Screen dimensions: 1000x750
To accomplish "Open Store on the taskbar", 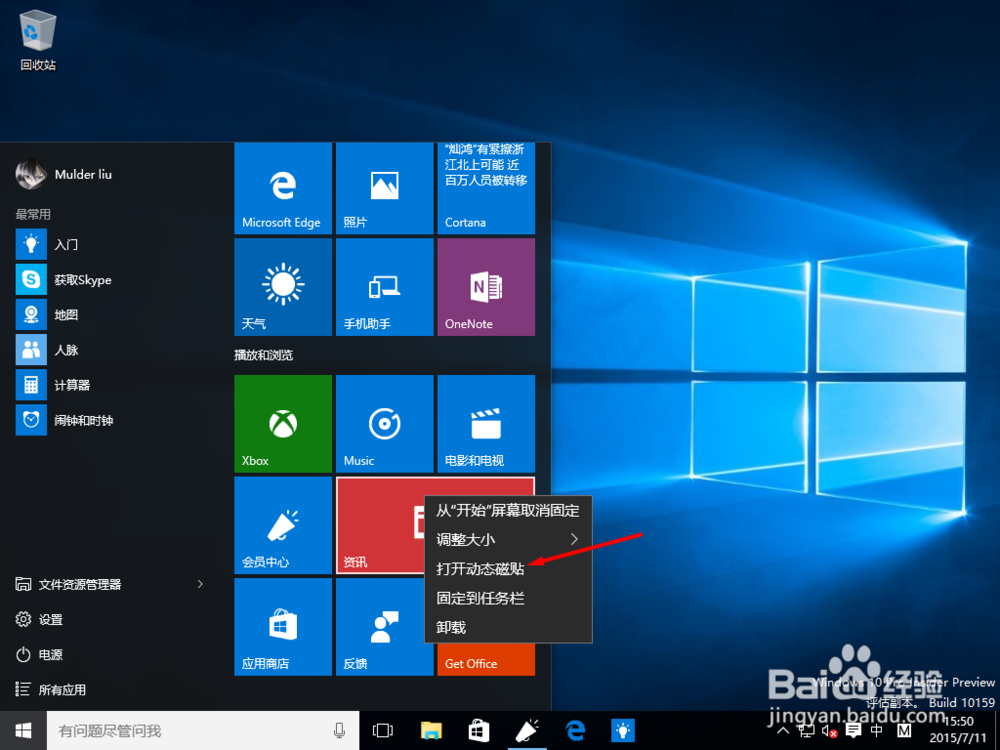I will pyautogui.click(x=479, y=730).
